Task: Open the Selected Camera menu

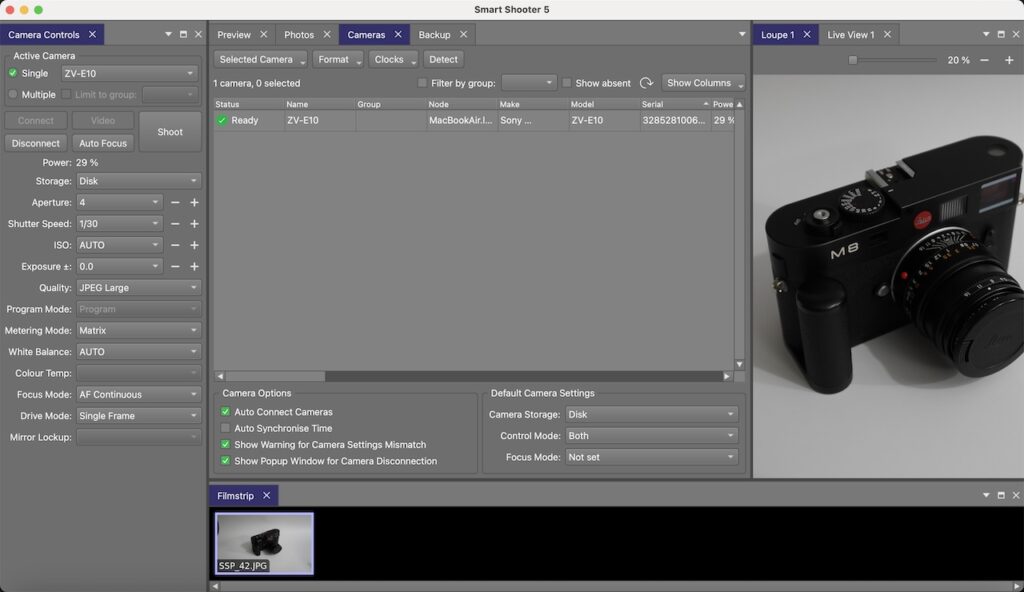Action: point(261,59)
